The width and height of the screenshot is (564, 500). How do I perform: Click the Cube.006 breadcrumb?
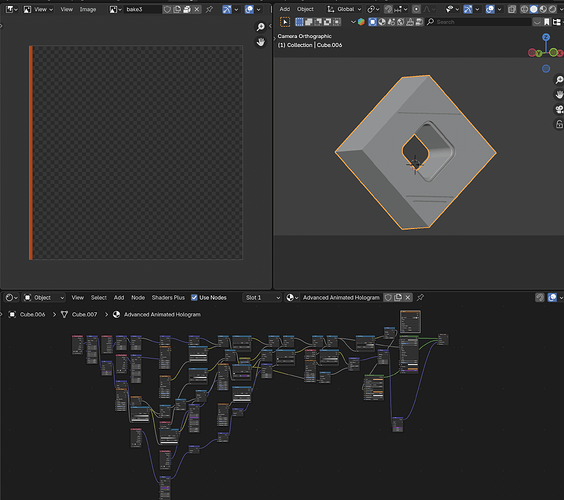pos(27,314)
